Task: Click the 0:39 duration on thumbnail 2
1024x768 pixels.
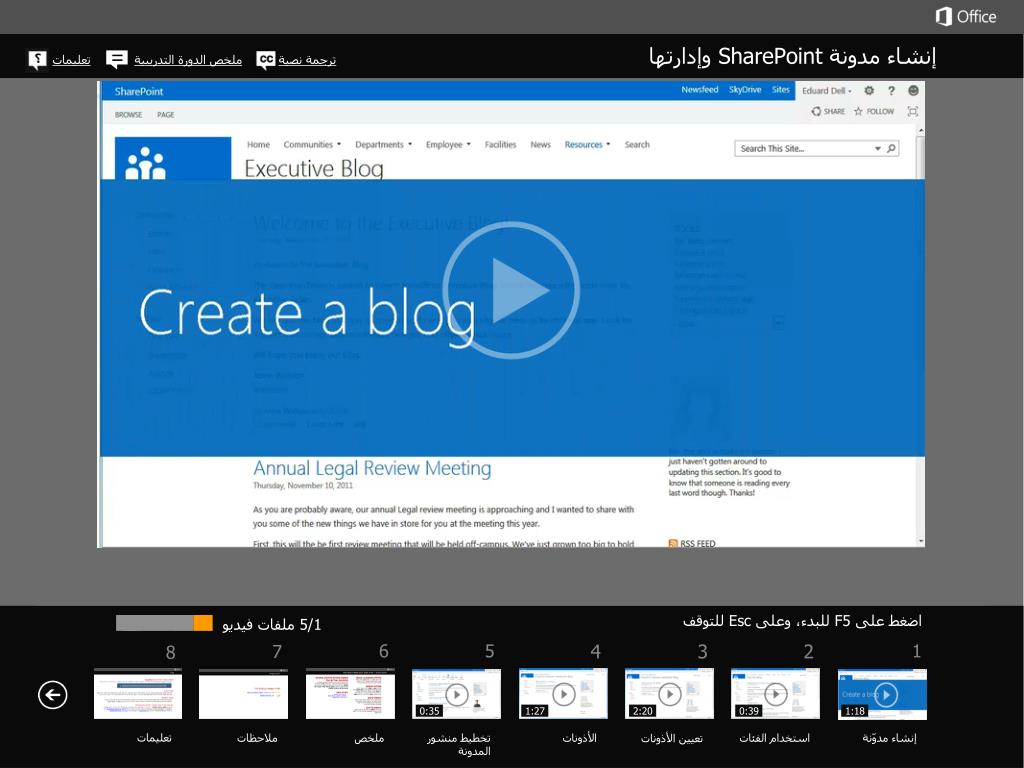Action: point(748,711)
